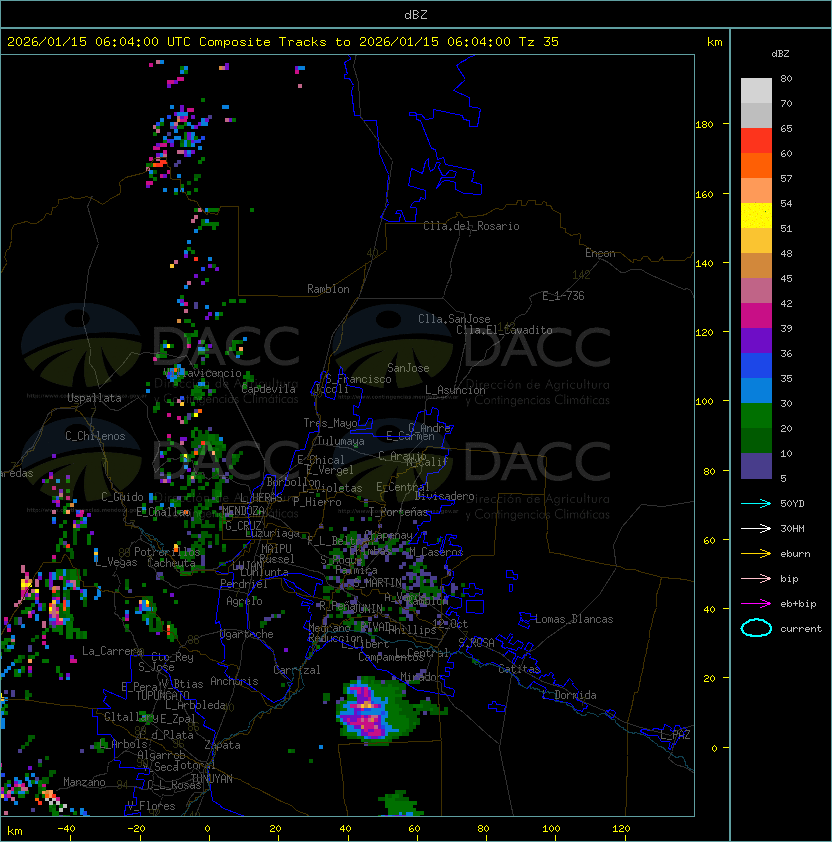Click the Divisadero map label
This screenshot has height=842, width=832.
(444, 496)
